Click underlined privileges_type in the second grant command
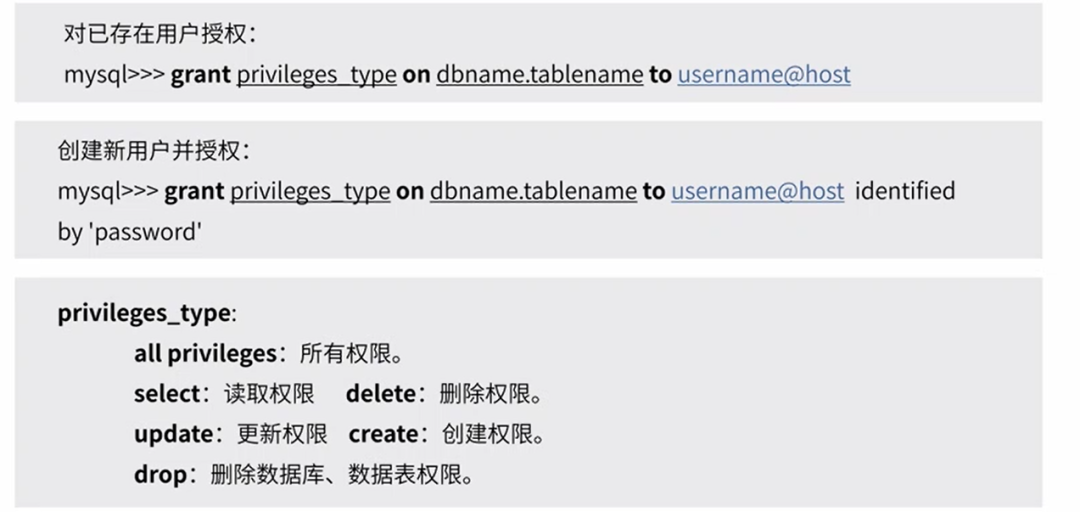Viewport: 1080px width, 512px height. tap(310, 190)
